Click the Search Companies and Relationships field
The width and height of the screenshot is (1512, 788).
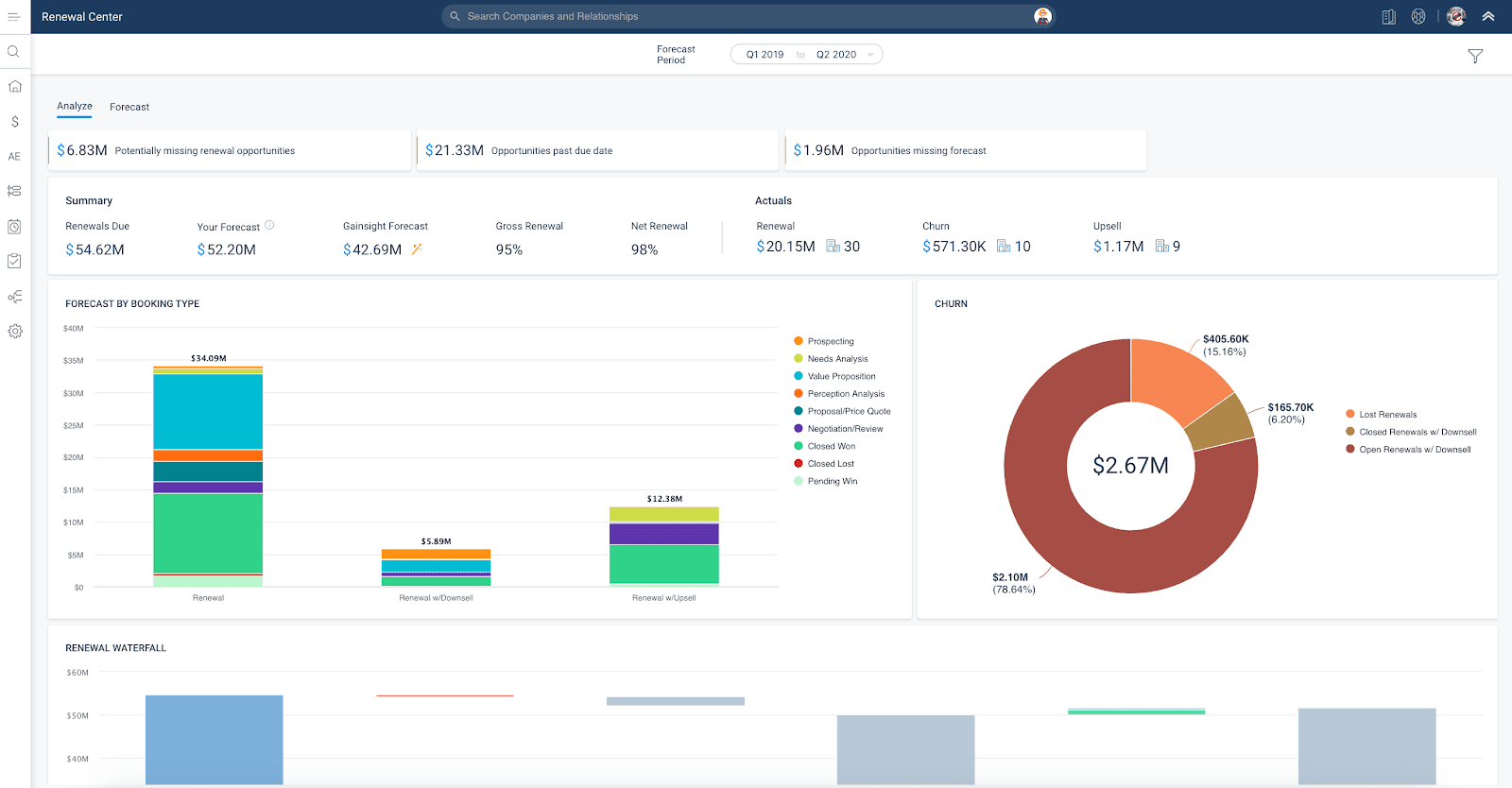point(737,17)
